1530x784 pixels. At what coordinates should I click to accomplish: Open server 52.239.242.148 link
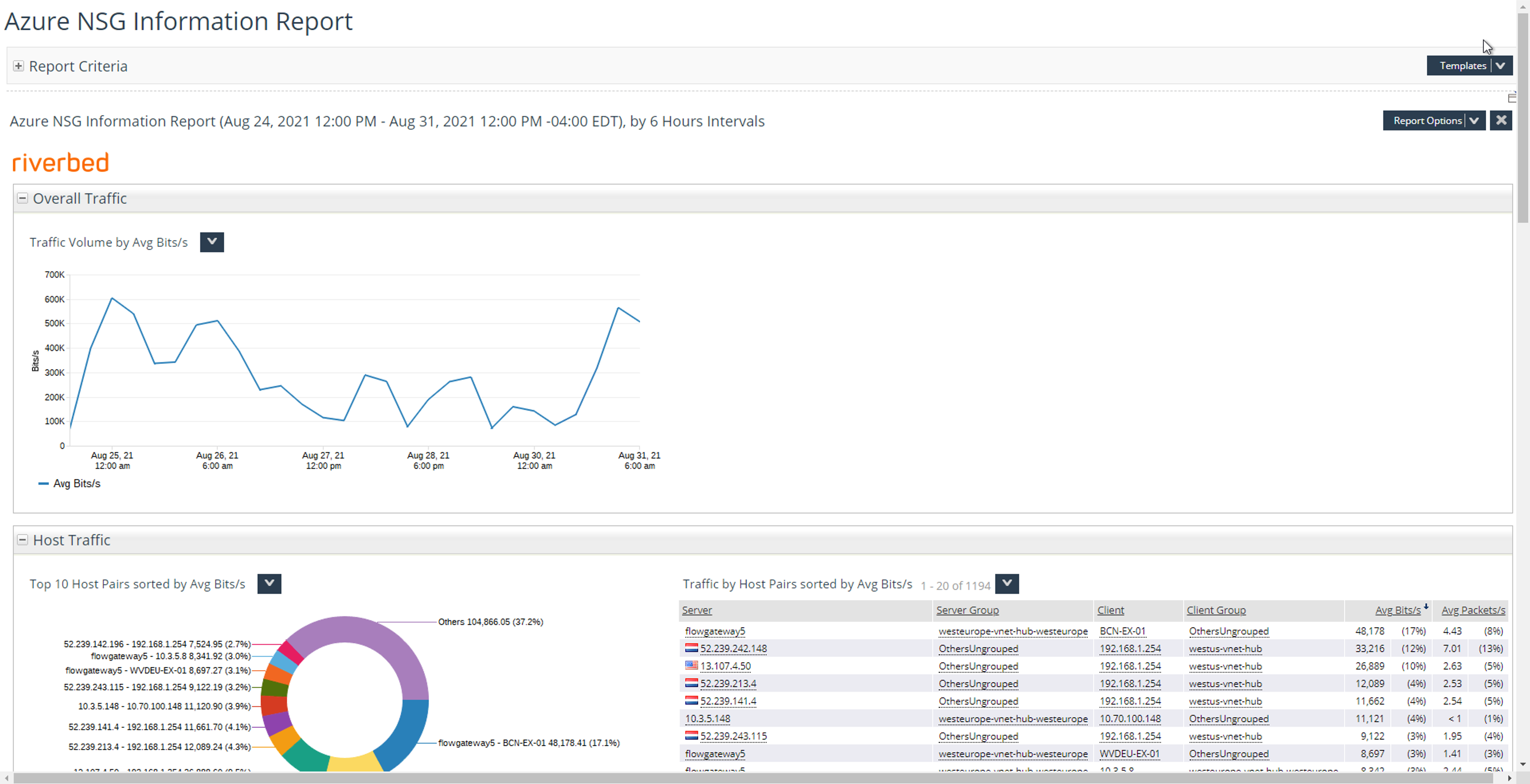click(x=734, y=649)
